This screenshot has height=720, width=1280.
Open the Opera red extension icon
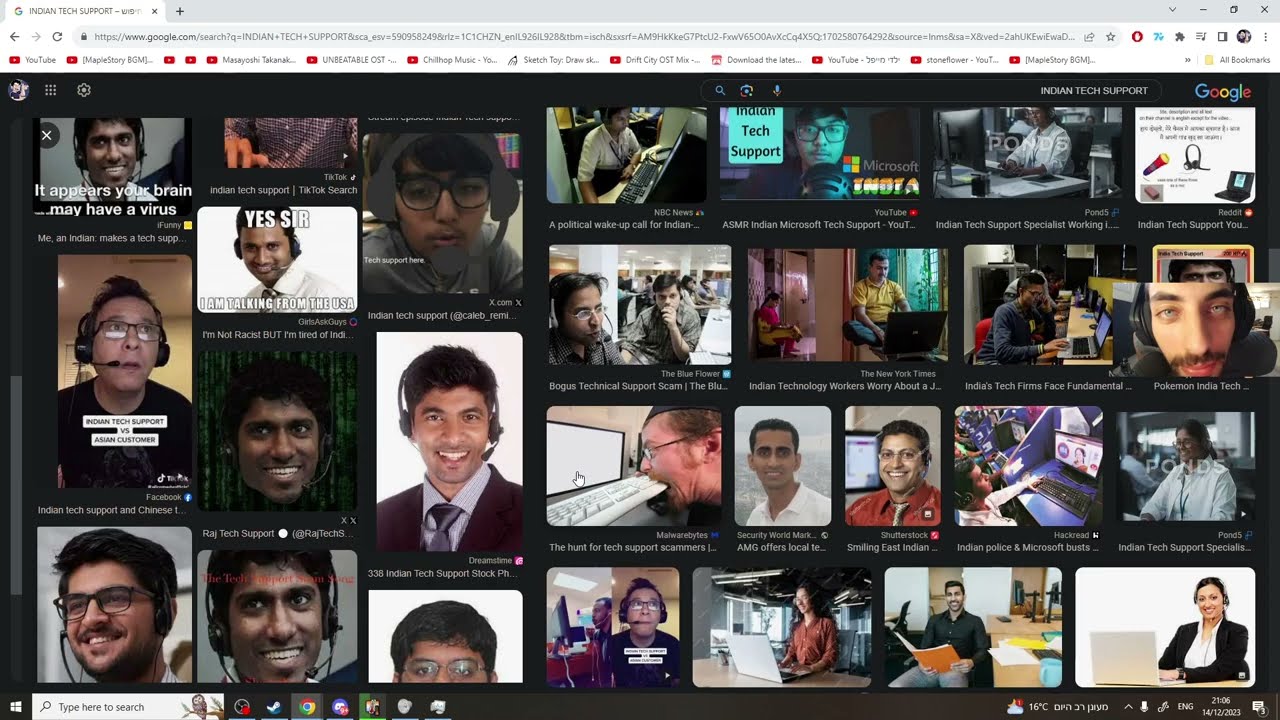(x=1137, y=37)
